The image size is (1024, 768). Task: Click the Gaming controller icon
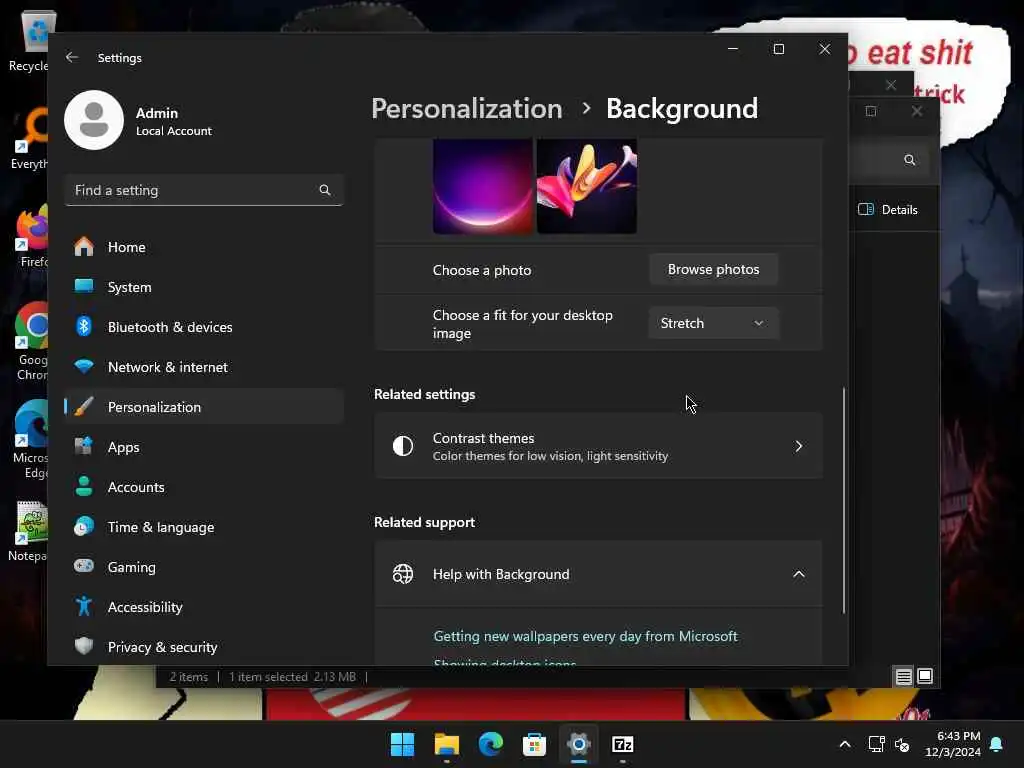click(84, 566)
